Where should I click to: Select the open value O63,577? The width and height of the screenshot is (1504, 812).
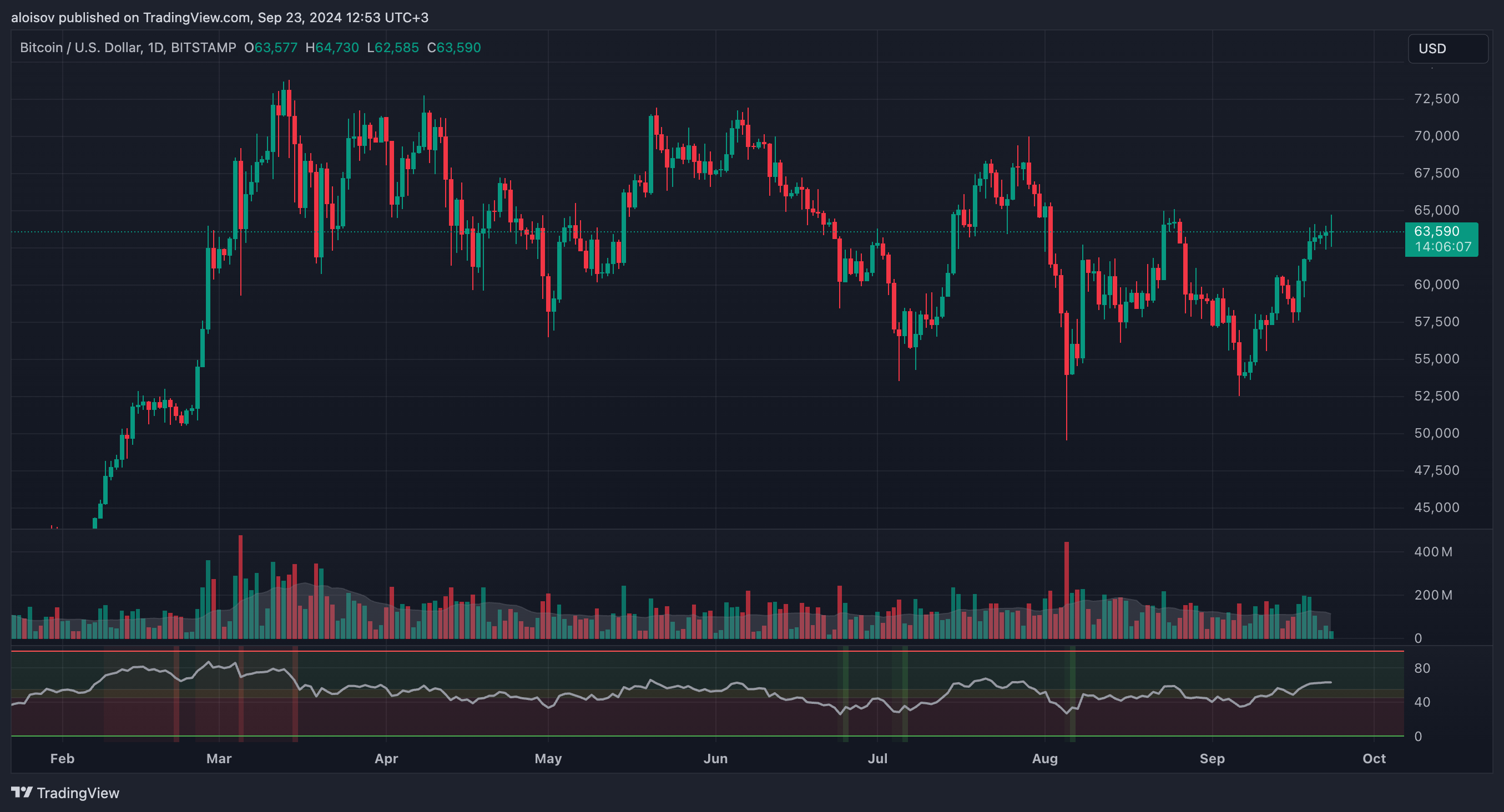coord(270,48)
